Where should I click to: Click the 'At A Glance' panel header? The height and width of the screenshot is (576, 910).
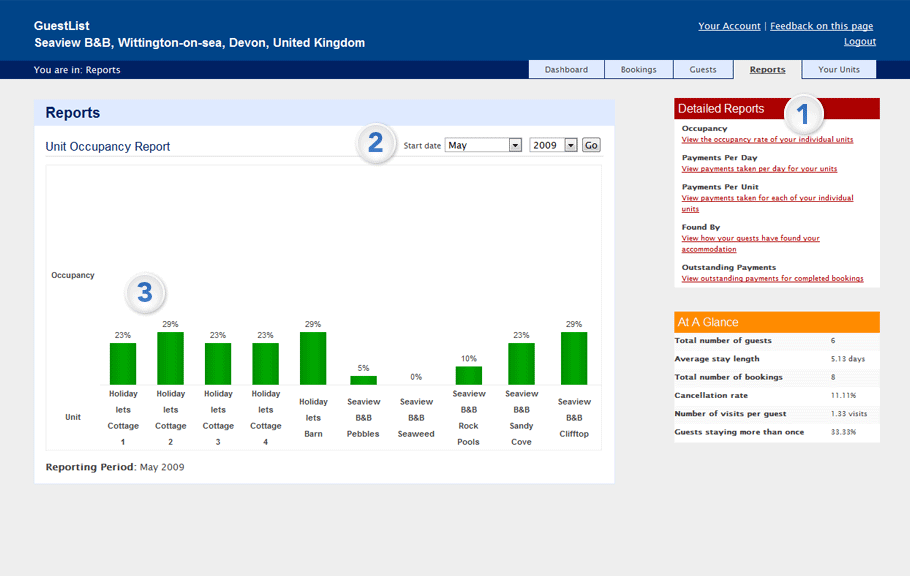click(x=777, y=322)
